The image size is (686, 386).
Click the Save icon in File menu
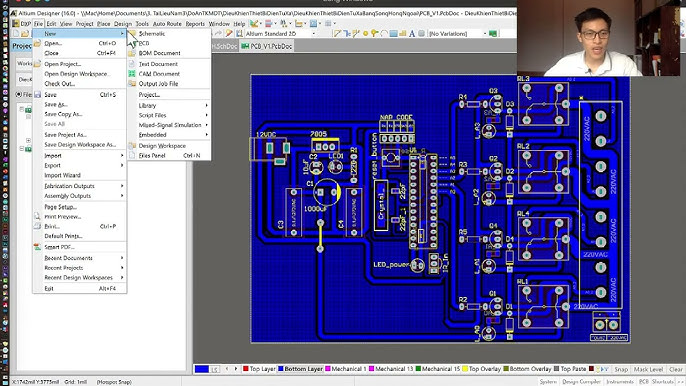point(38,95)
